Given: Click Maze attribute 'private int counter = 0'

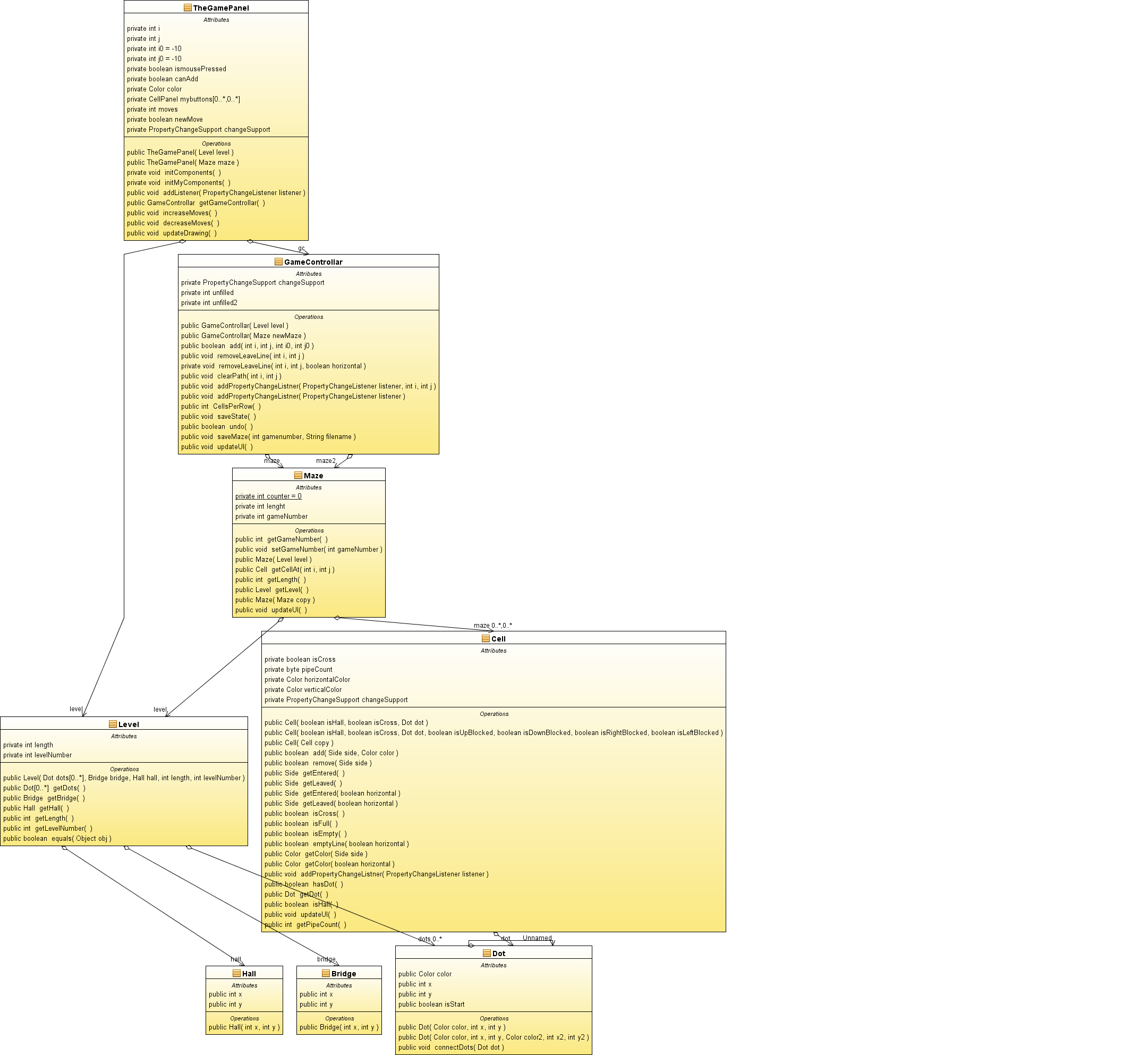Looking at the screenshot, I should 268,496.
